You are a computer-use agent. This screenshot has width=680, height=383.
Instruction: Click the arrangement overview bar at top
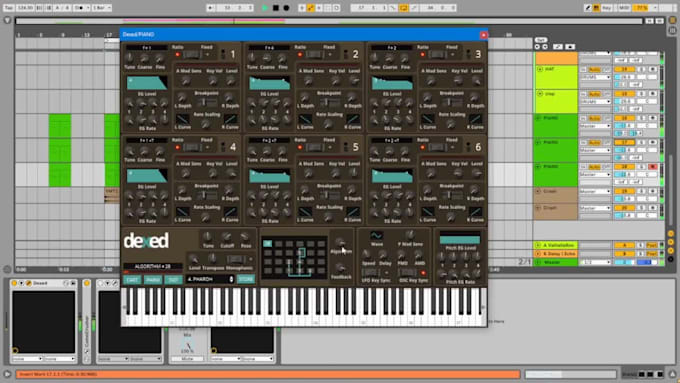(329, 21)
